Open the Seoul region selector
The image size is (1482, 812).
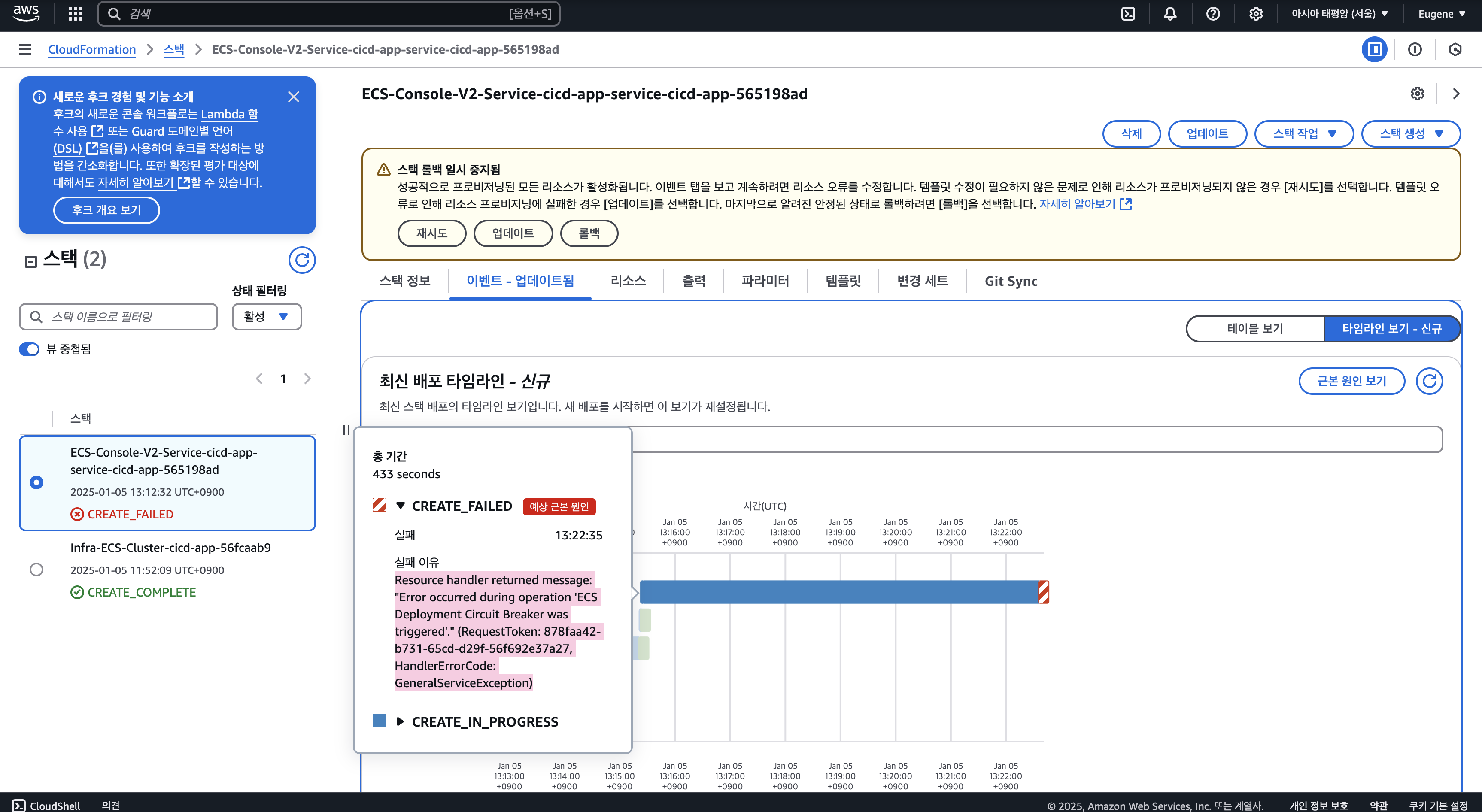pyautogui.click(x=1339, y=14)
